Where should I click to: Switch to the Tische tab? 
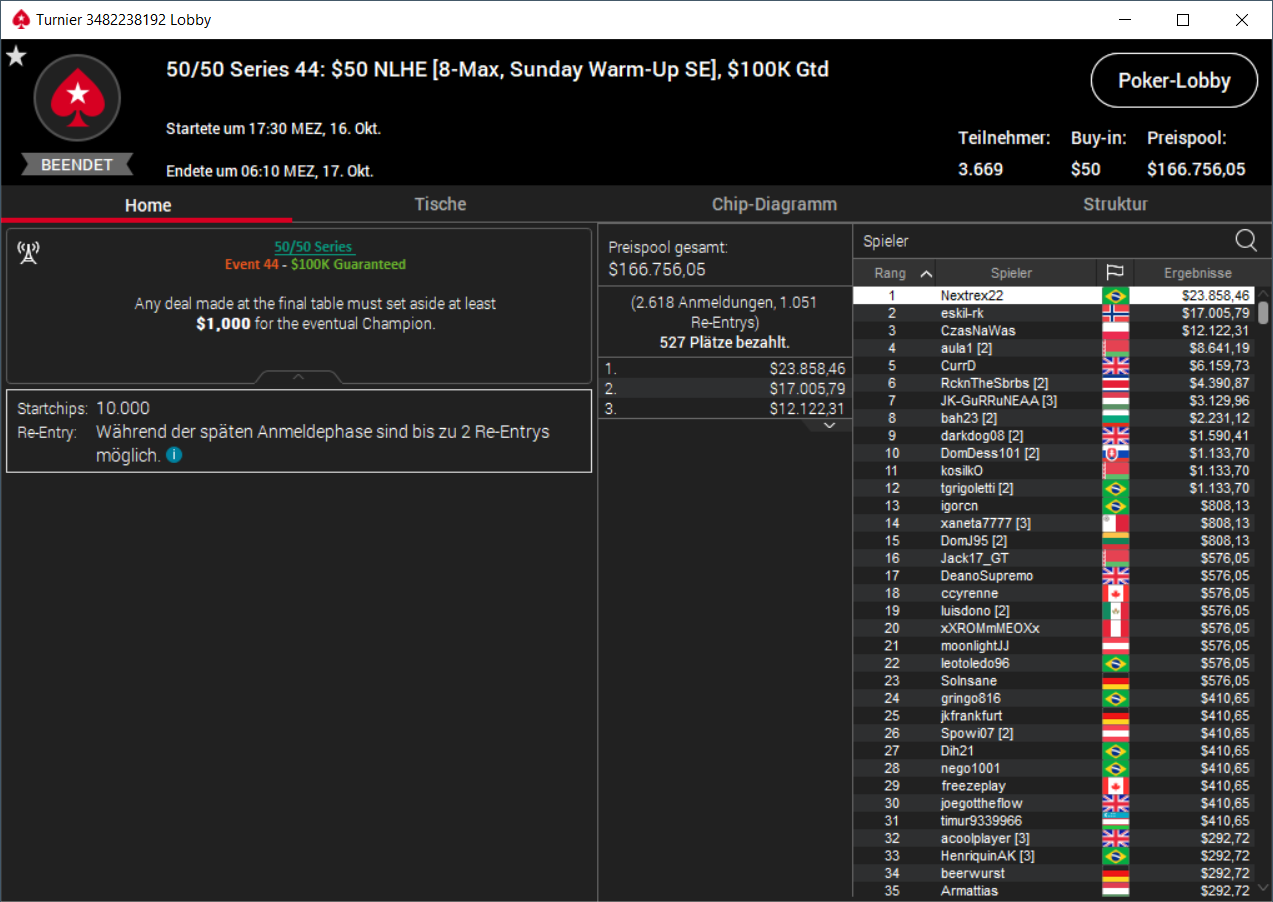tap(441, 204)
